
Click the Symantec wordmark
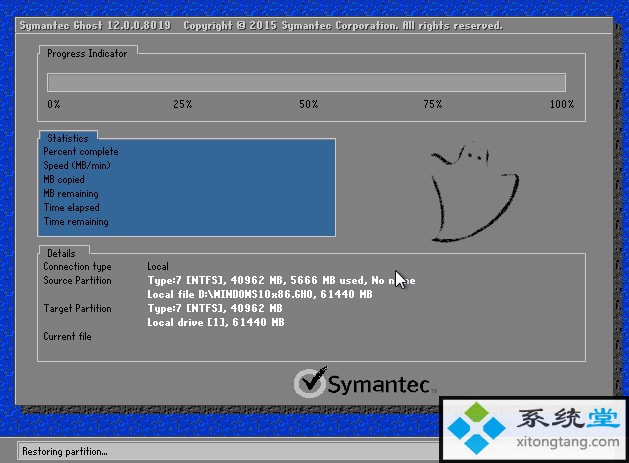point(379,384)
